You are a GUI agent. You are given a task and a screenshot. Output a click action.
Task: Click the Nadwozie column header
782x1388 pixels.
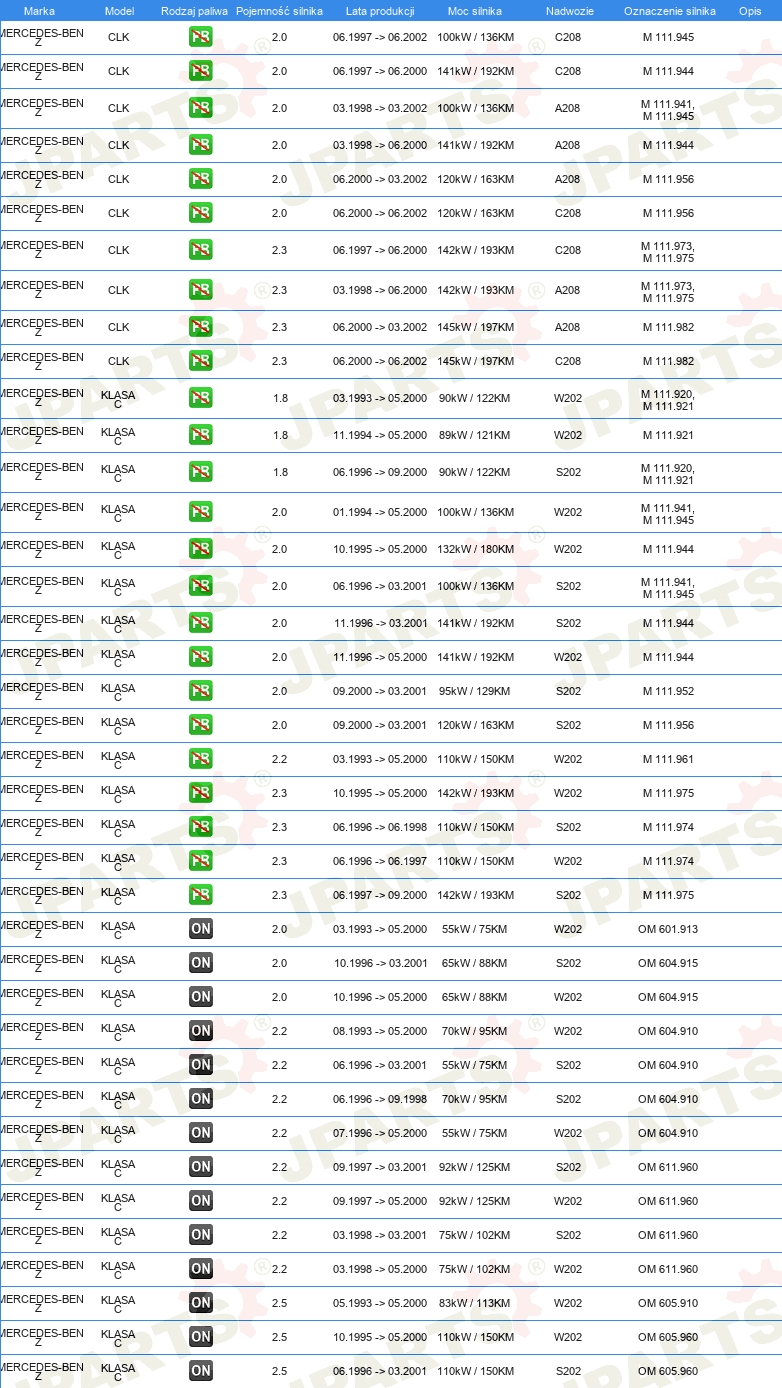click(570, 11)
